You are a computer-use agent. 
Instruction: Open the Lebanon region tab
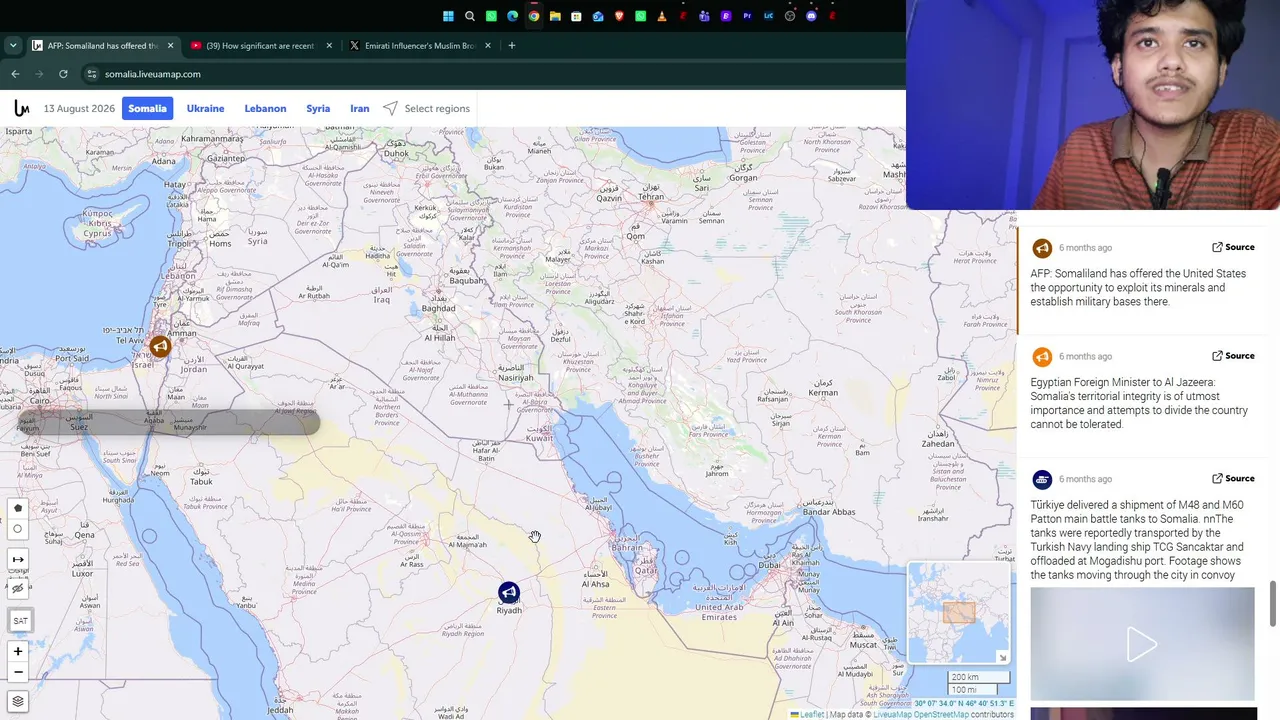265,108
